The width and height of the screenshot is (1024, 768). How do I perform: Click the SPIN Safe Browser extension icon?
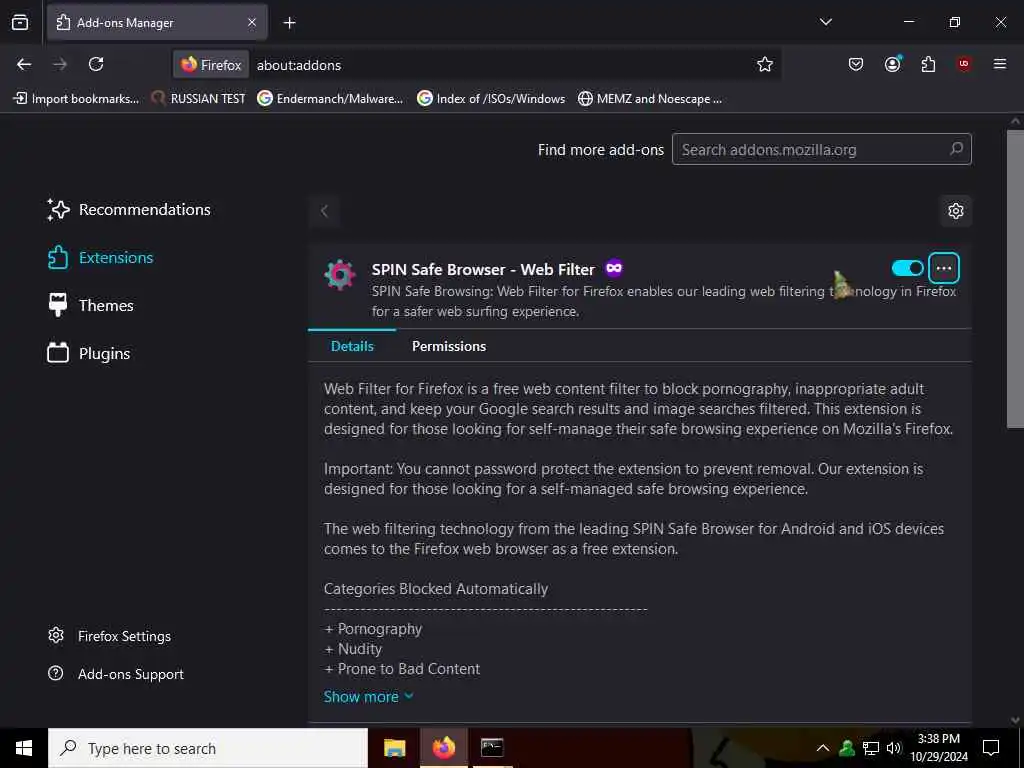point(340,275)
